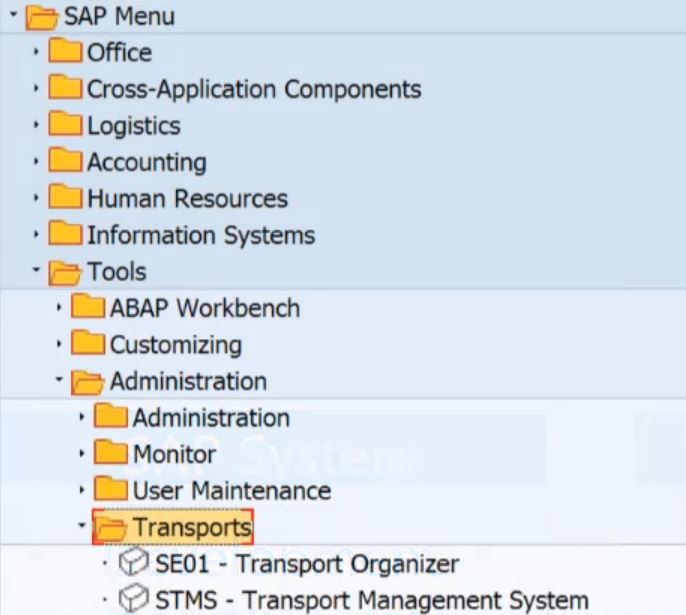Collapse the SAP Menu root node arrow

[x=13, y=15]
